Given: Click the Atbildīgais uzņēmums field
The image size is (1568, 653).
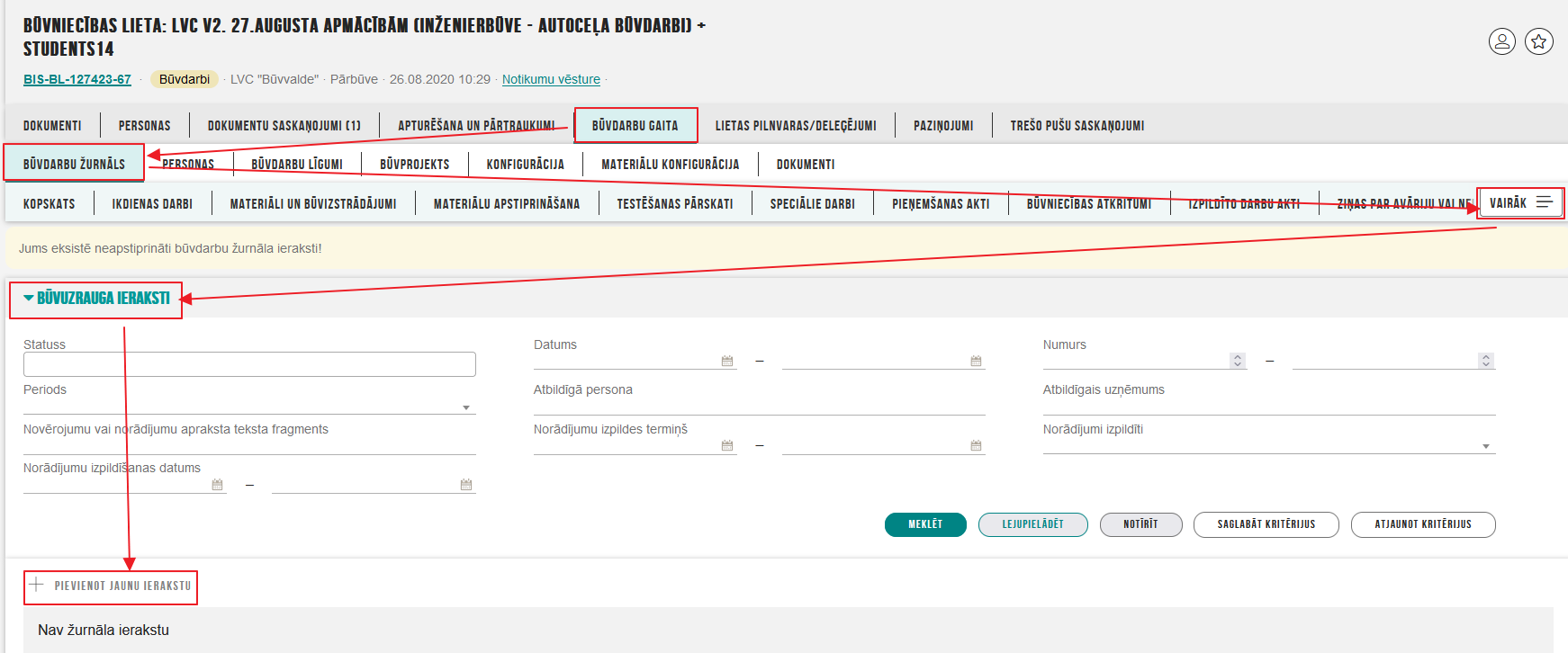Looking at the screenshot, I should coord(1269,407).
